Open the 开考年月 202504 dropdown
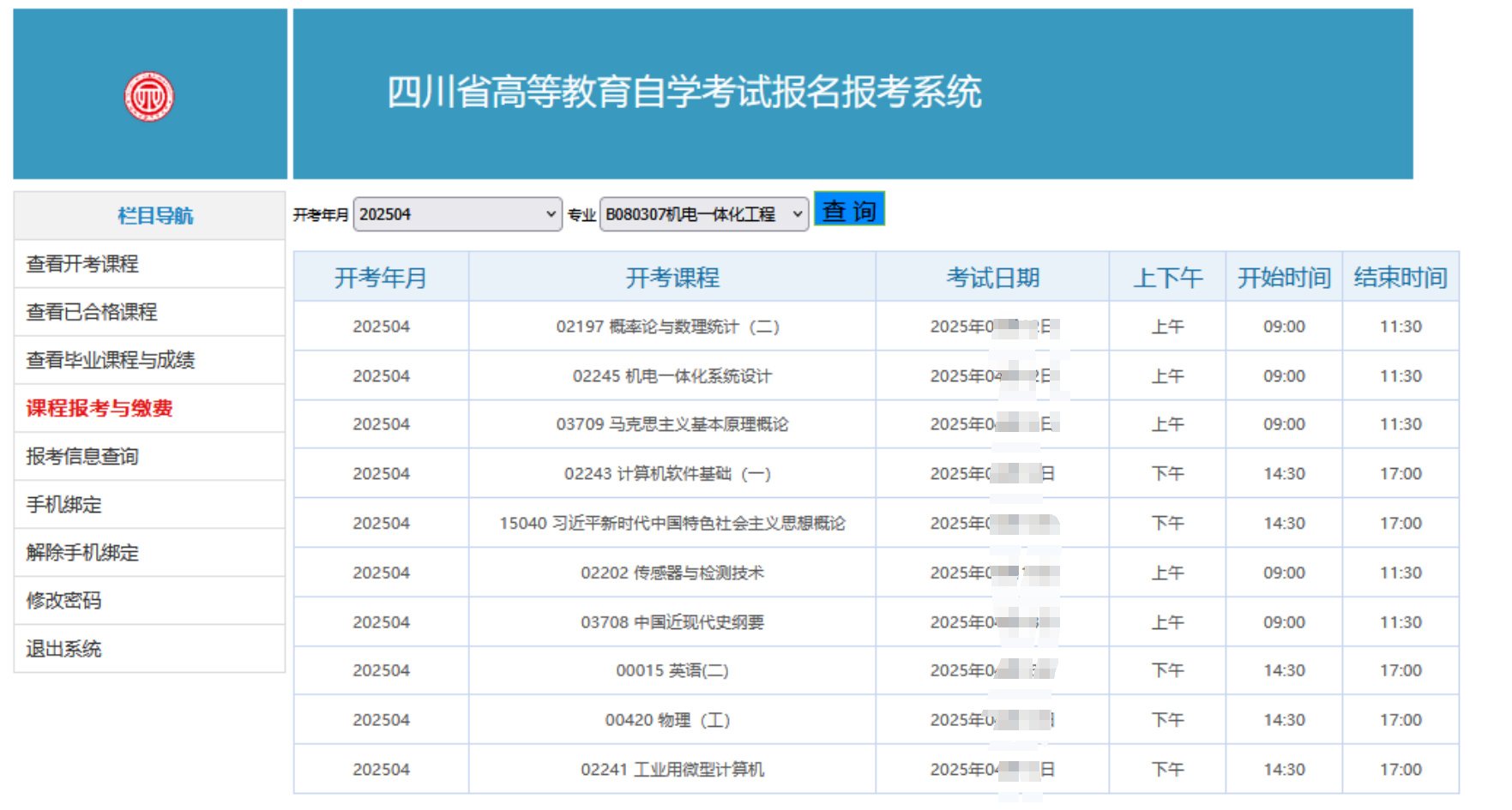The width and height of the screenshot is (1512, 810). point(457,214)
